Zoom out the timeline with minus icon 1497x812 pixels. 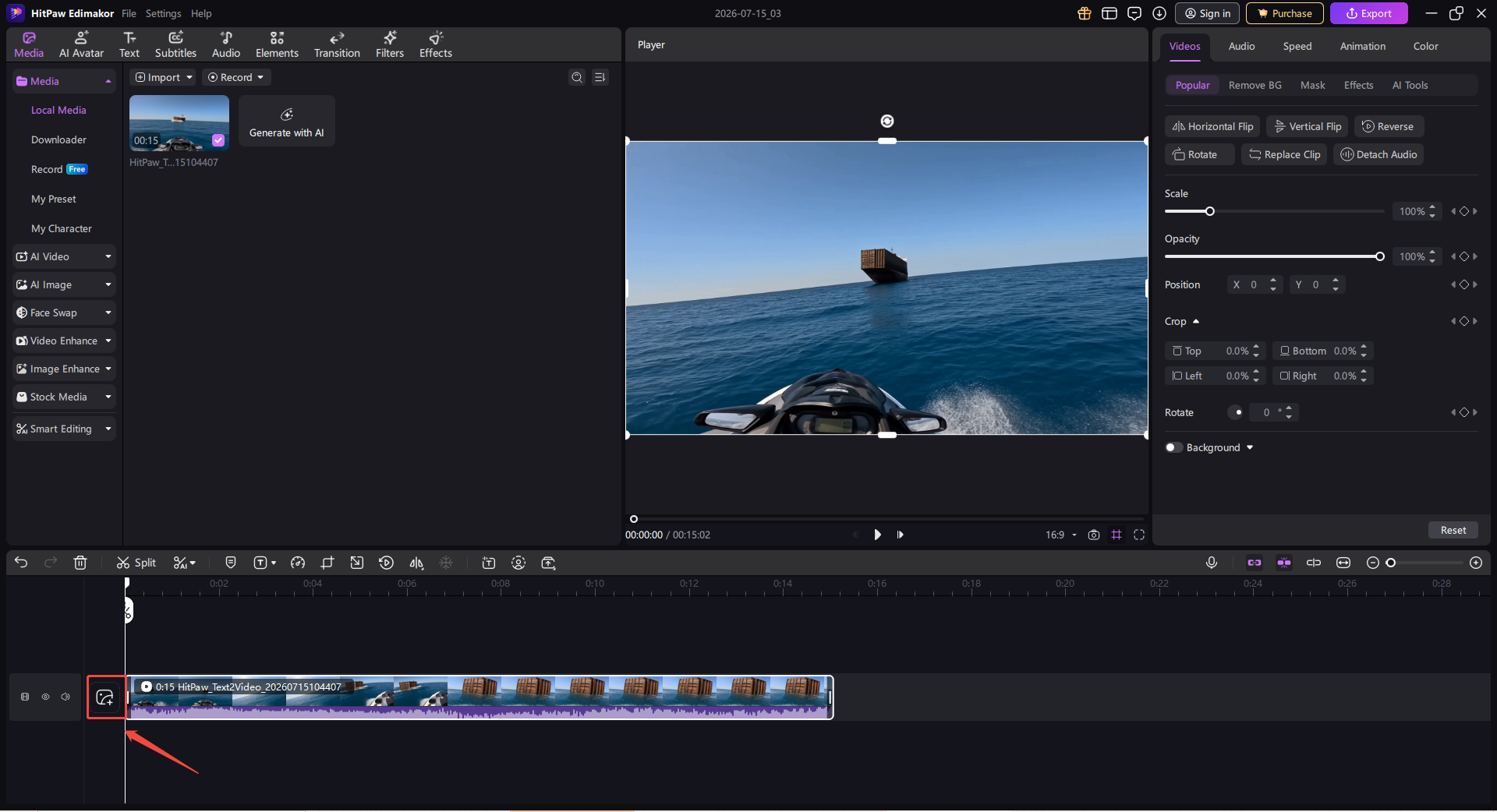[x=1373, y=563]
